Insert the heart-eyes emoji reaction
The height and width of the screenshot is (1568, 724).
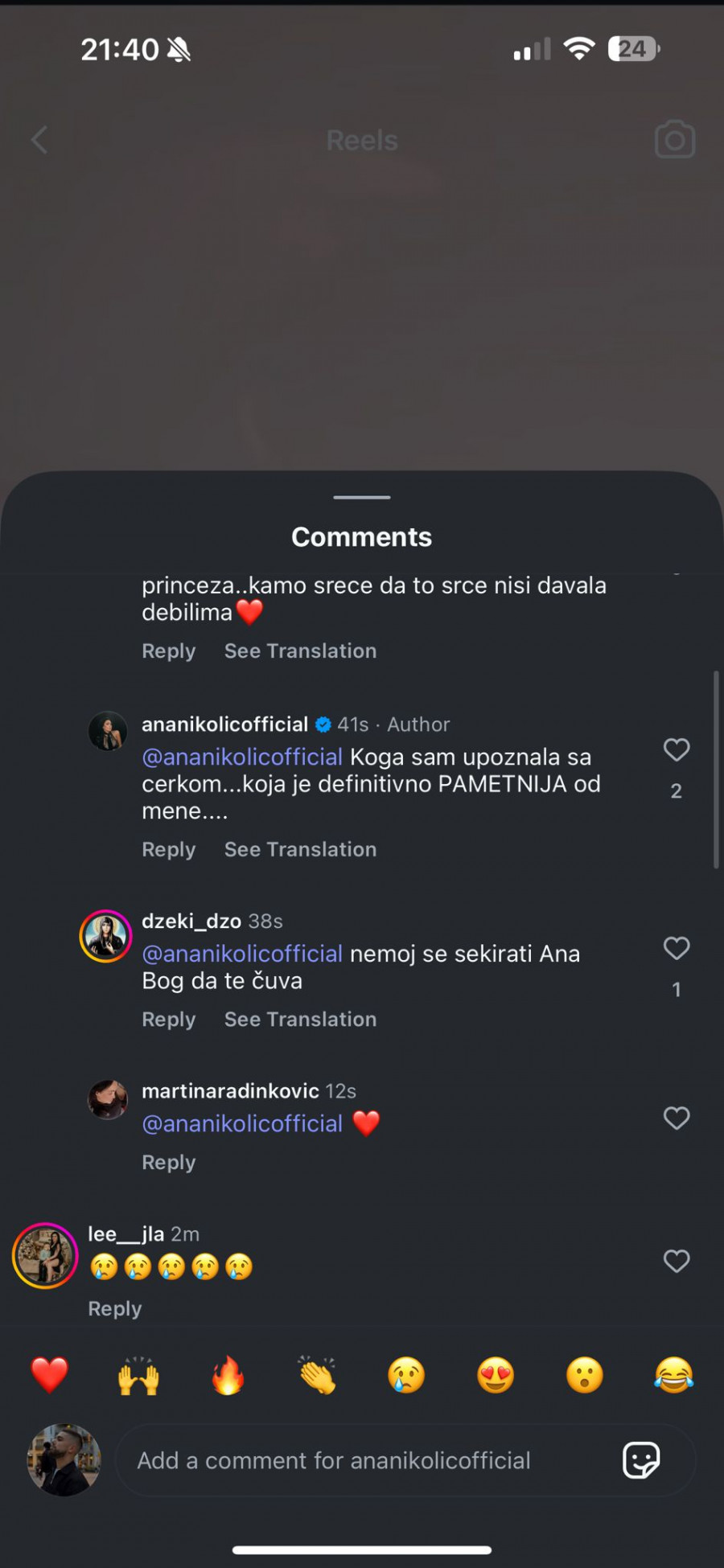[x=496, y=1375]
